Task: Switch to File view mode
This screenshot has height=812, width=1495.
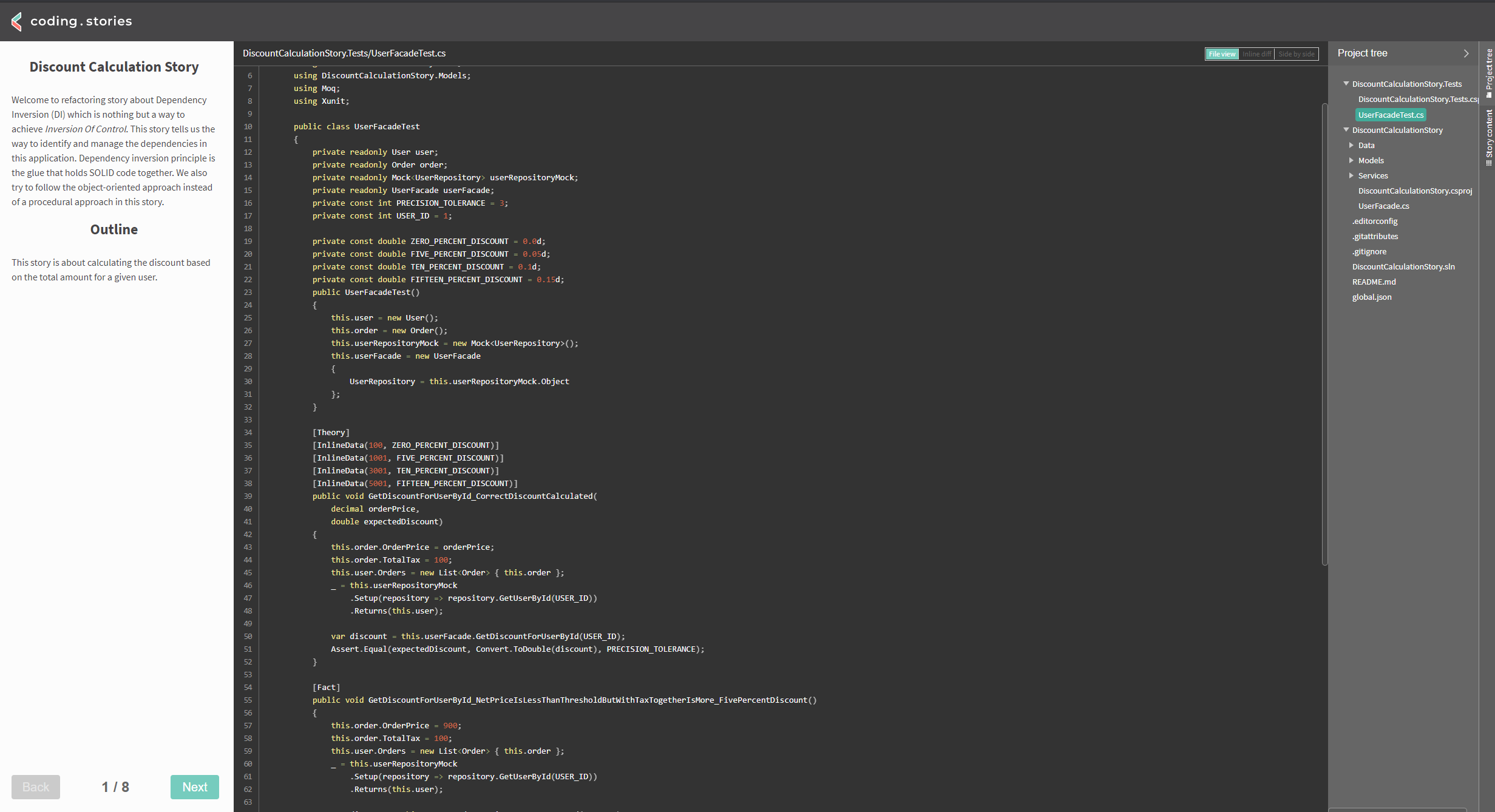Action: pyautogui.click(x=1221, y=54)
